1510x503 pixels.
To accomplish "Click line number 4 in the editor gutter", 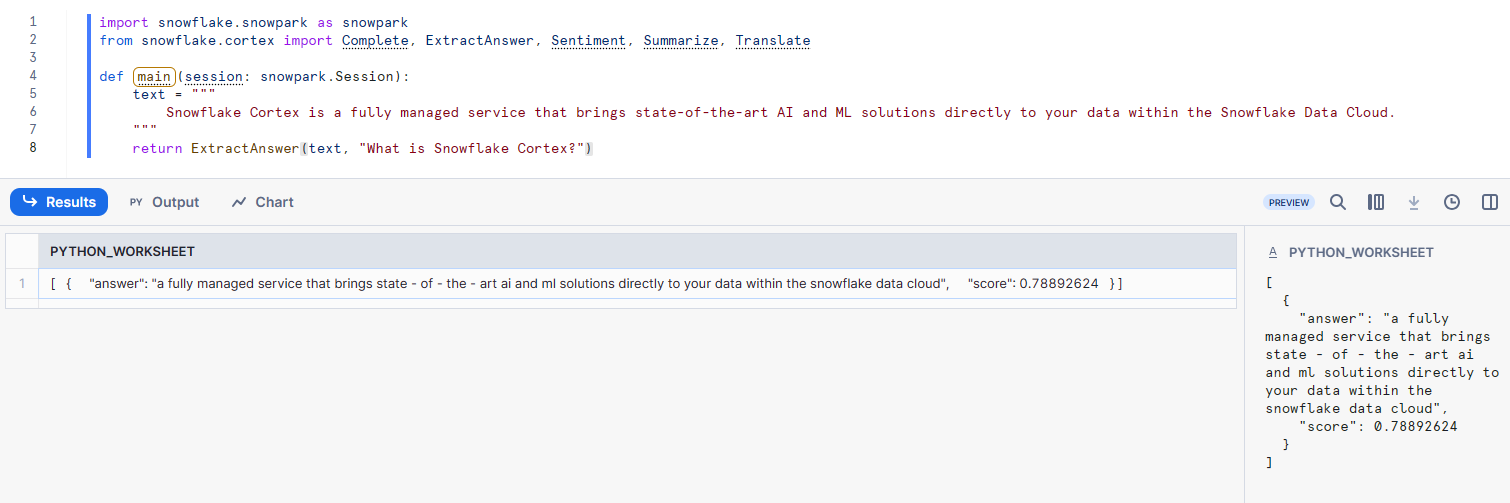I will pos(33,76).
